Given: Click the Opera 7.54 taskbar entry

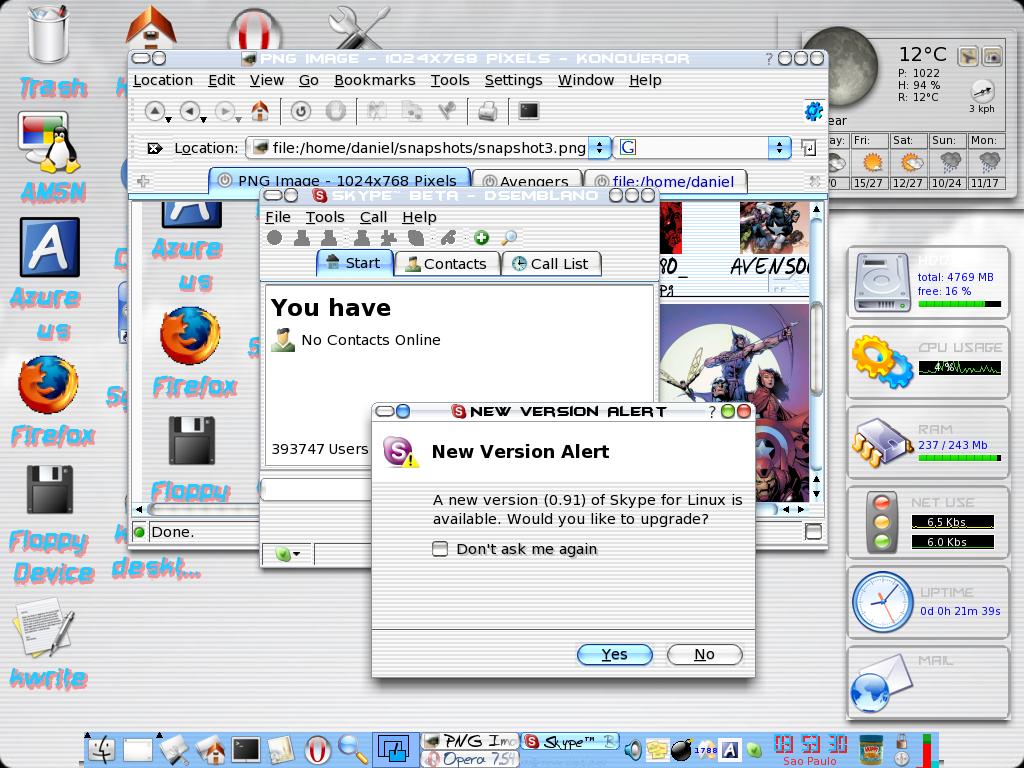Looking at the screenshot, I should pyautogui.click(x=470, y=759).
